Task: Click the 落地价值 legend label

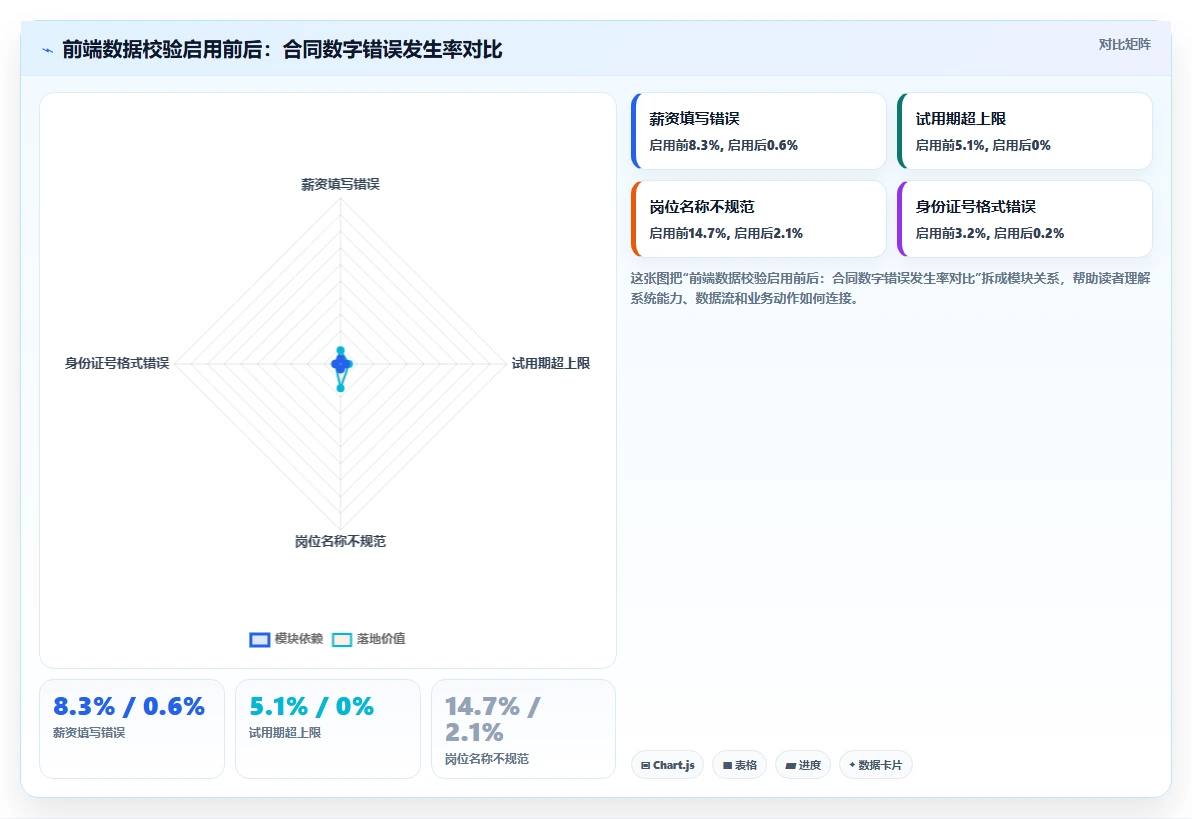Action: 381,639
